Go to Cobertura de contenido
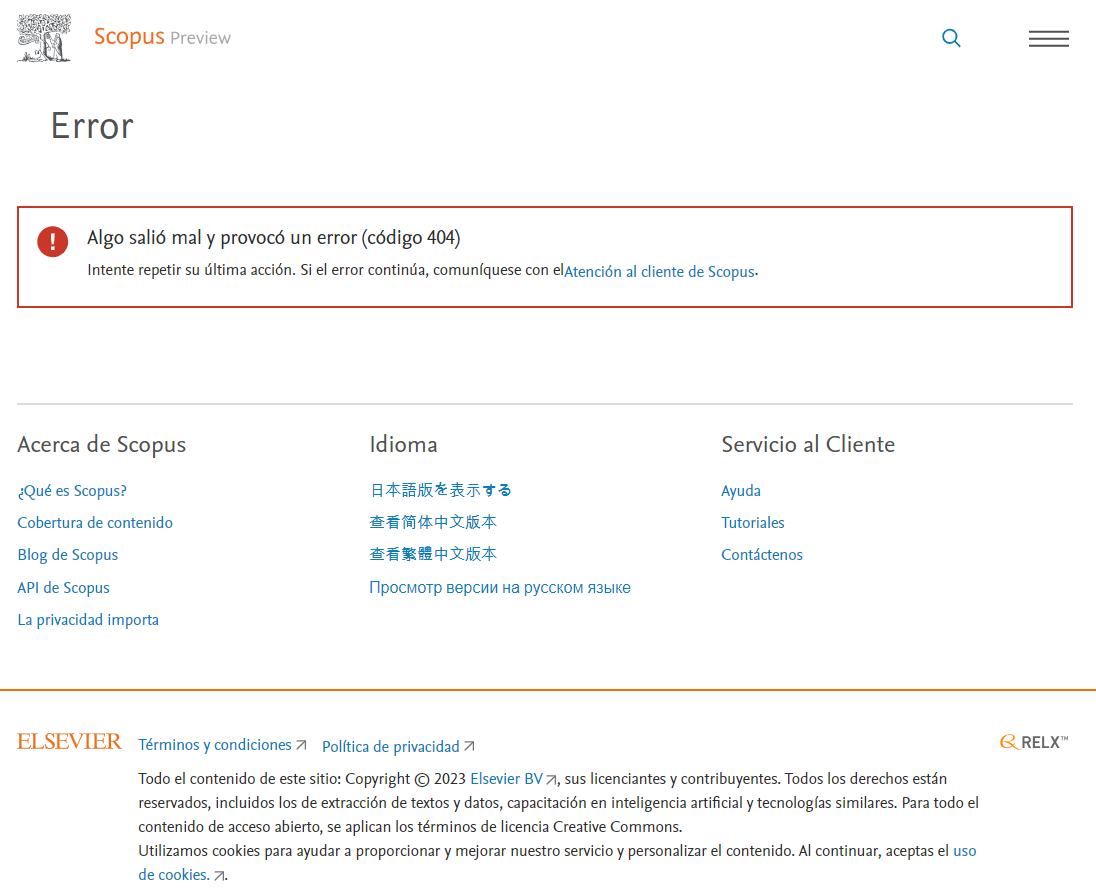1096x896 pixels. [x=95, y=523]
